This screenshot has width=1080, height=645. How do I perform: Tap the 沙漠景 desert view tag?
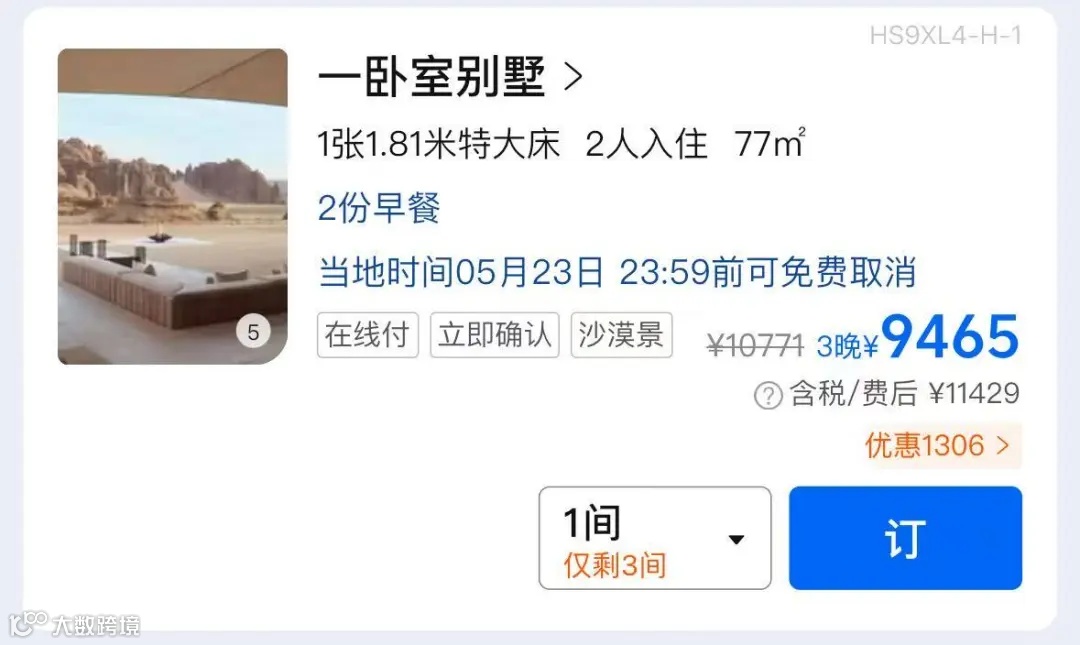[x=621, y=335]
